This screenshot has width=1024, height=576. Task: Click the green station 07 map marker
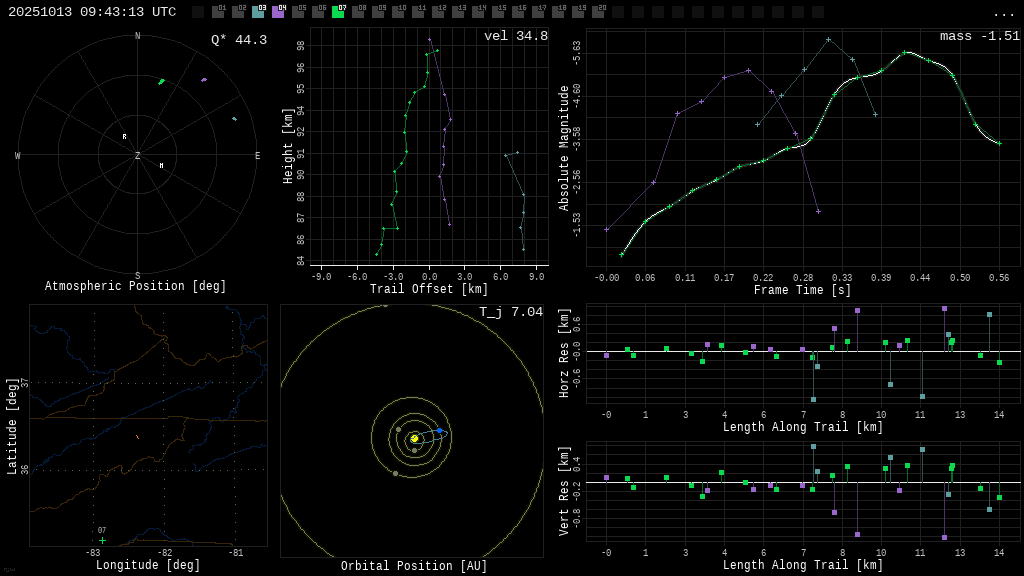point(102,540)
